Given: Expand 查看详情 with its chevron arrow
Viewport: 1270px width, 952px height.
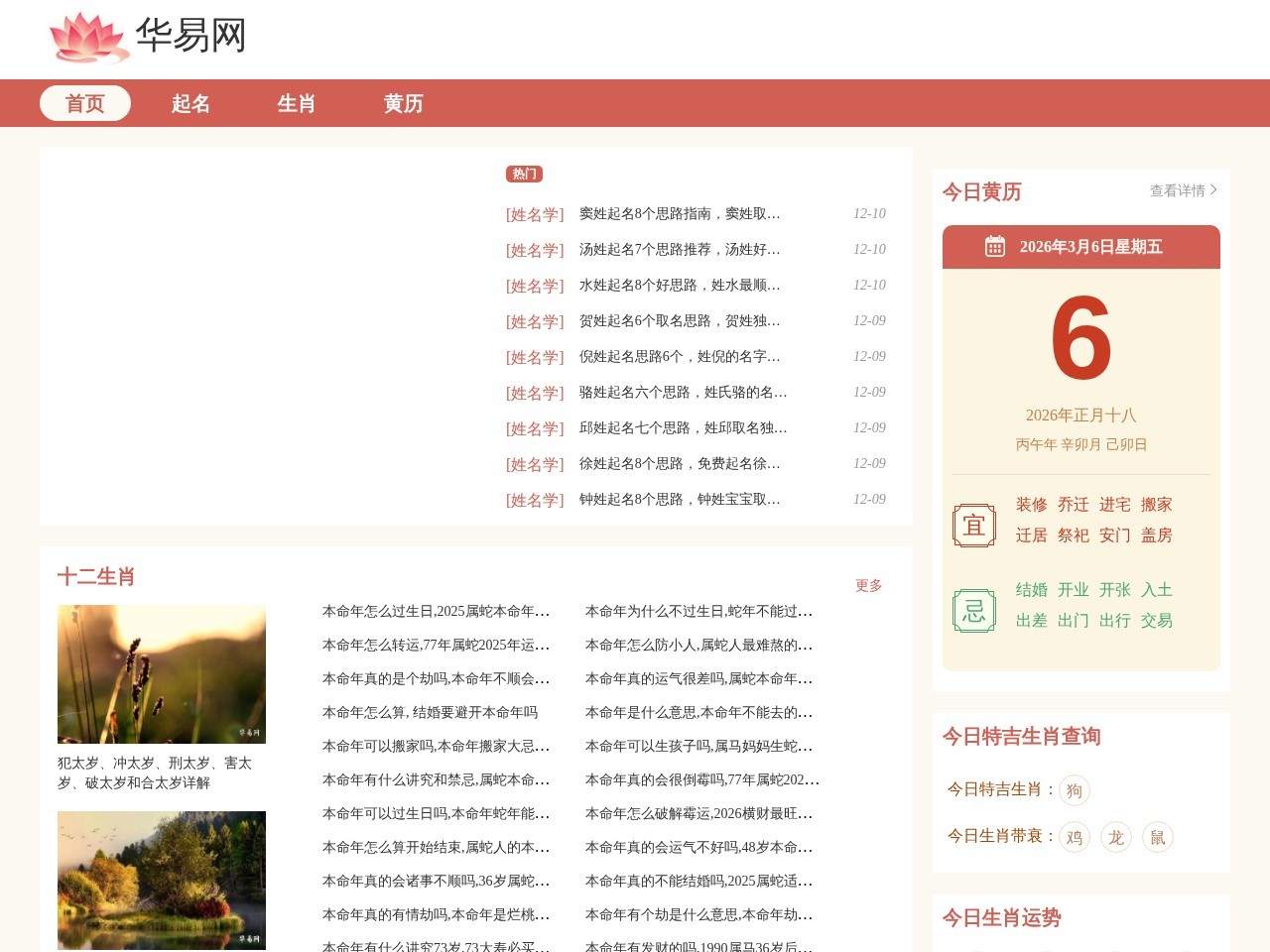Looking at the screenshot, I should 1182,190.
